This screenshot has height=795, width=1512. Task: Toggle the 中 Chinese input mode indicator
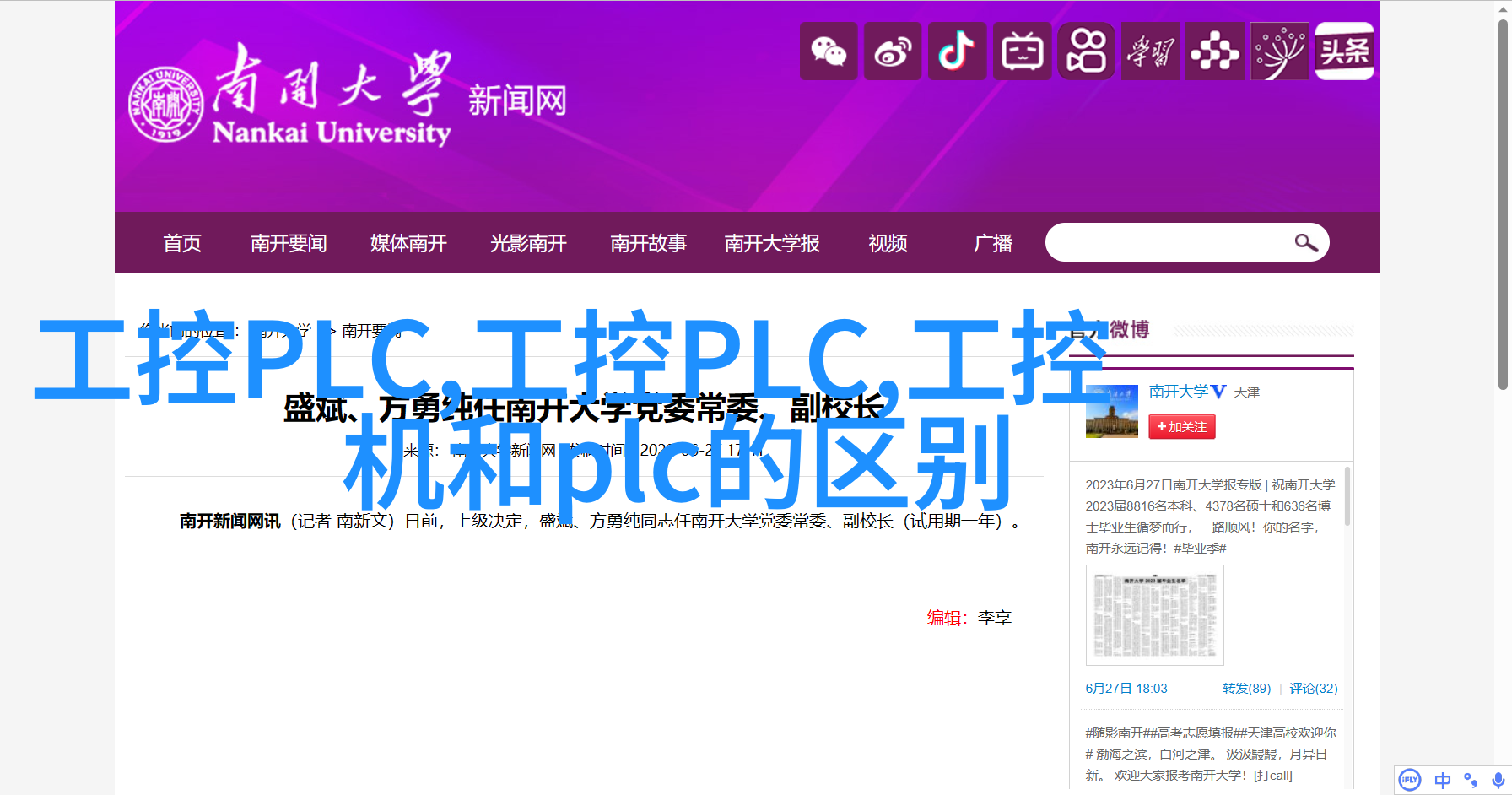pyautogui.click(x=1443, y=781)
